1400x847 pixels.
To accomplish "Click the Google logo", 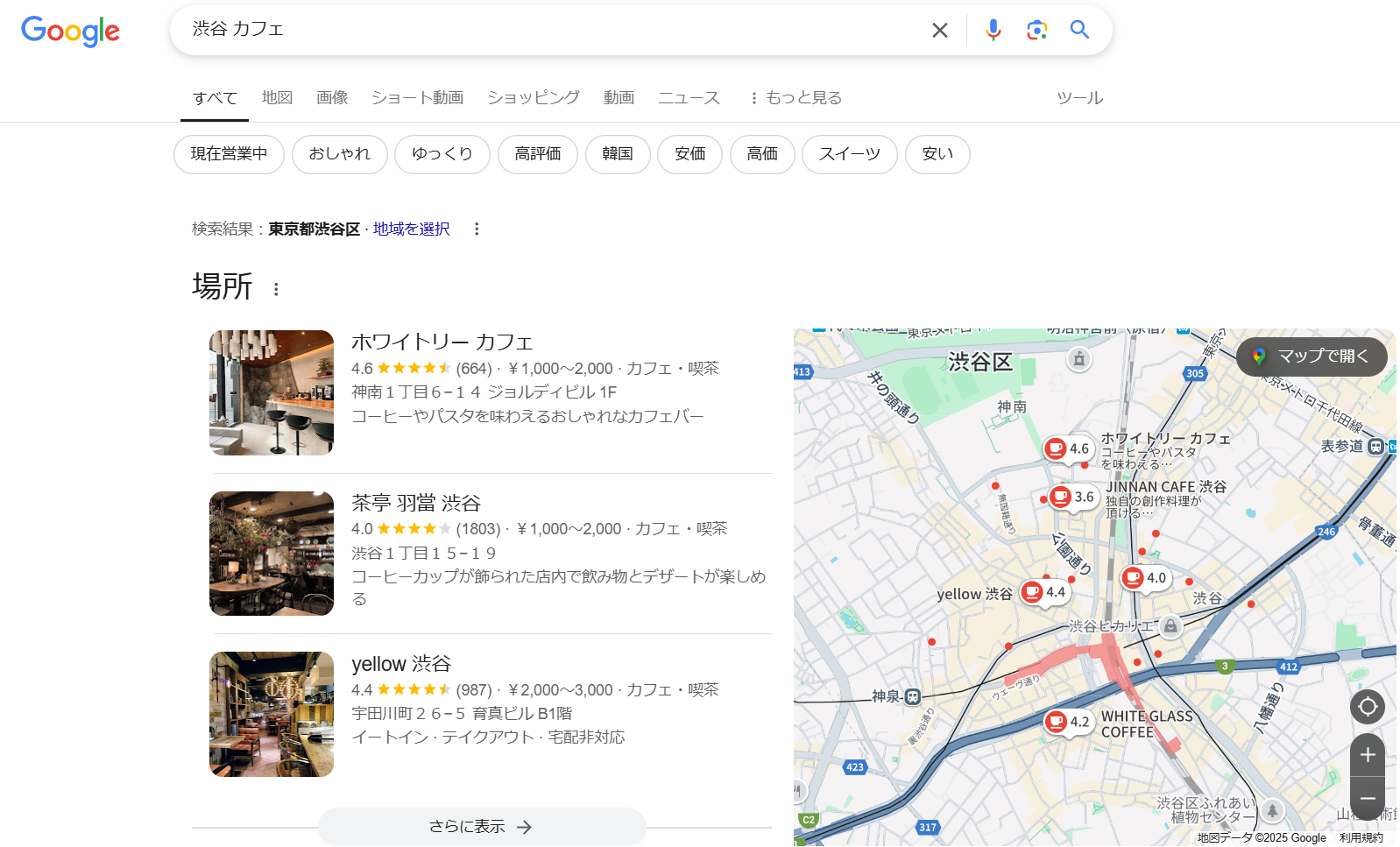I will (x=70, y=32).
